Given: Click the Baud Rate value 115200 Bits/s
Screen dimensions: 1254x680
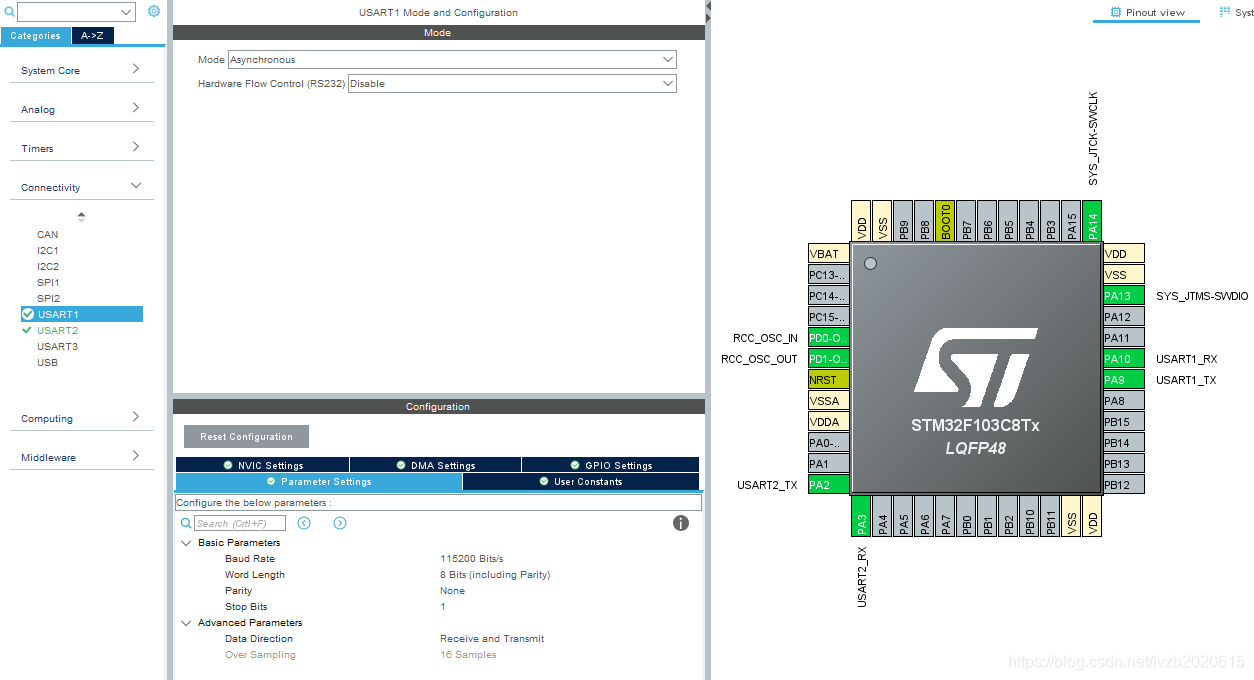Looking at the screenshot, I should [x=472, y=559].
